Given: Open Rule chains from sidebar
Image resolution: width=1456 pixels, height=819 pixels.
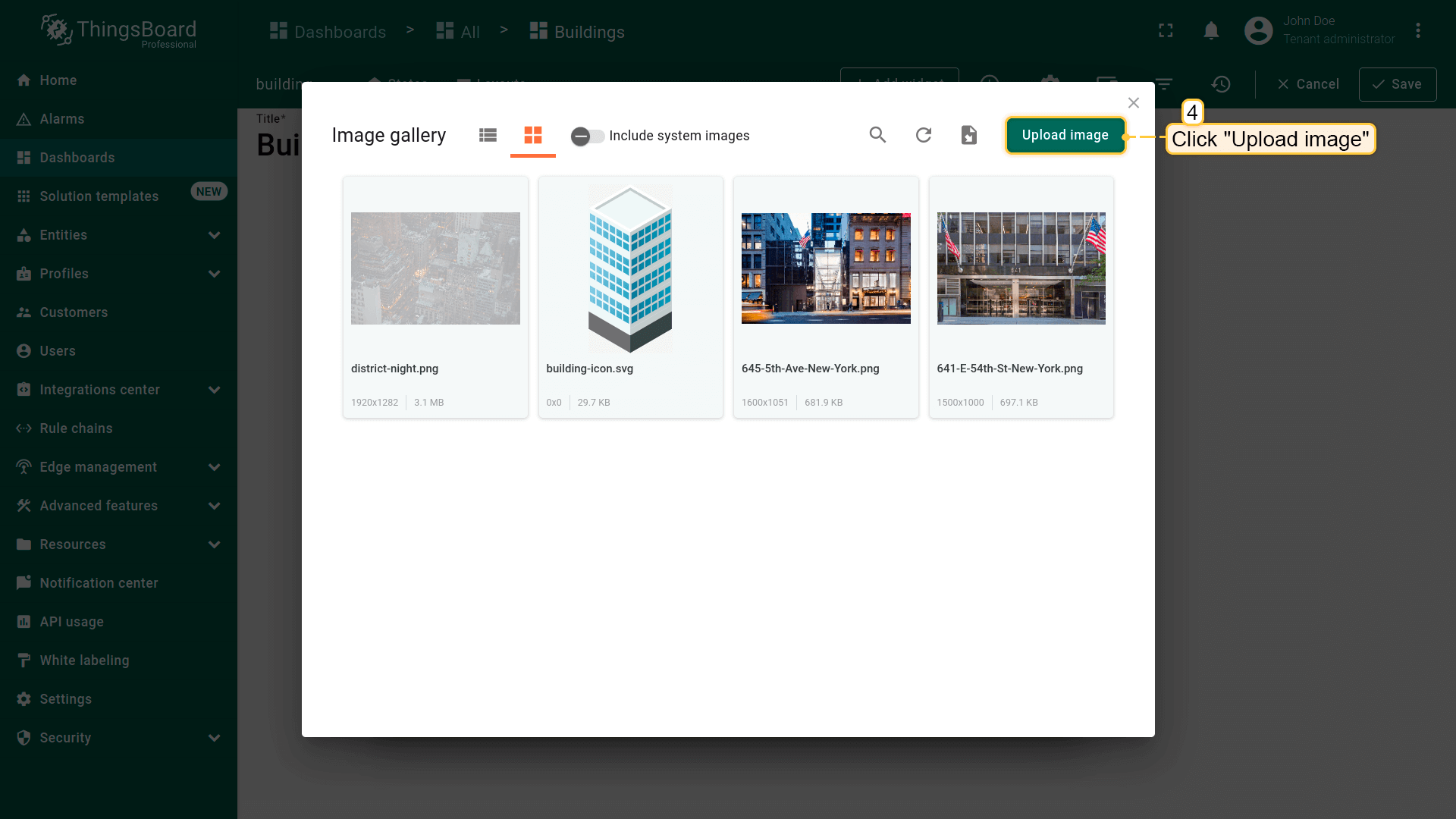Looking at the screenshot, I should pyautogui.click(x=76, y=428).
